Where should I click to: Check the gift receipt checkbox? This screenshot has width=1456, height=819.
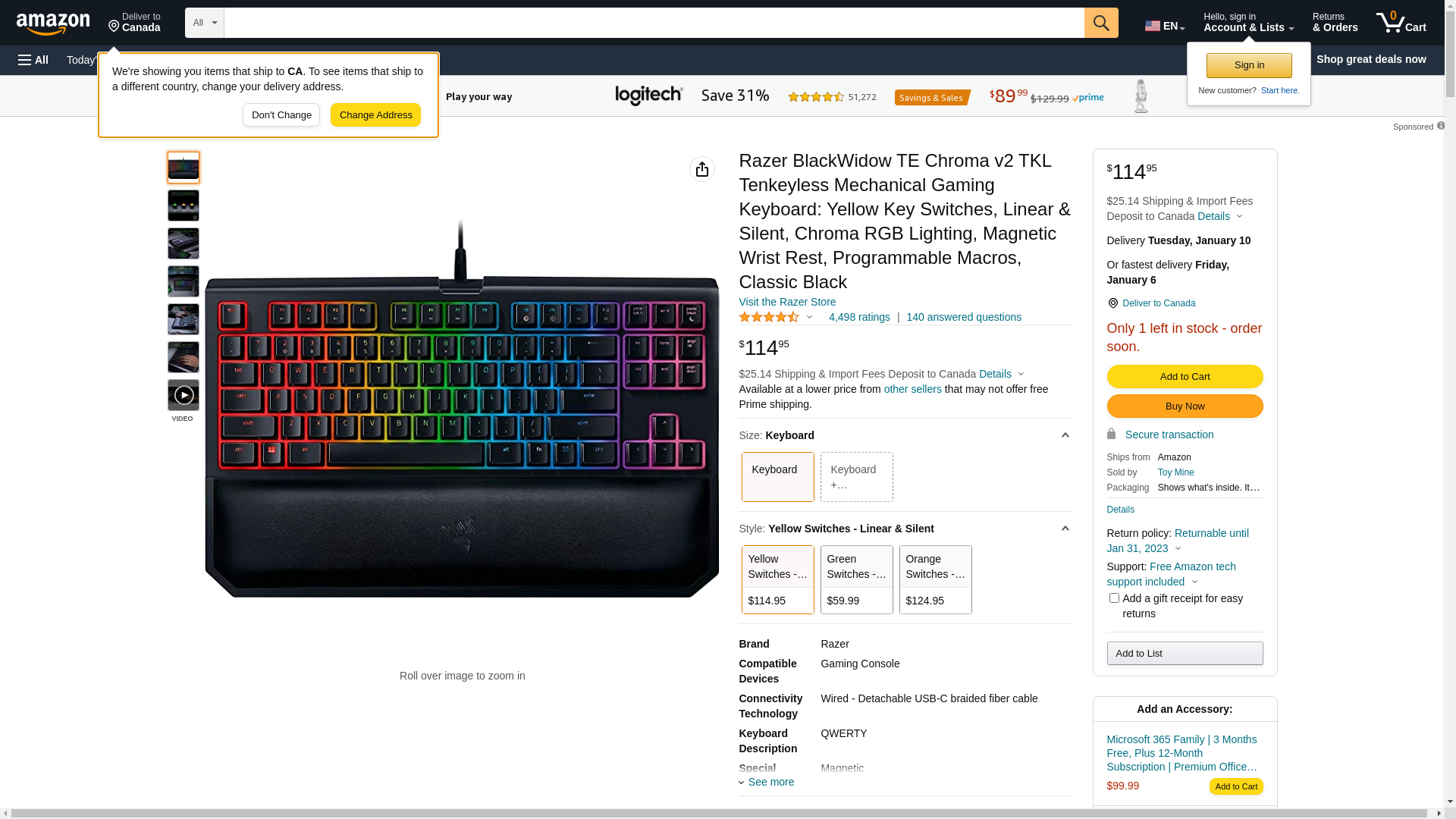1114,598
